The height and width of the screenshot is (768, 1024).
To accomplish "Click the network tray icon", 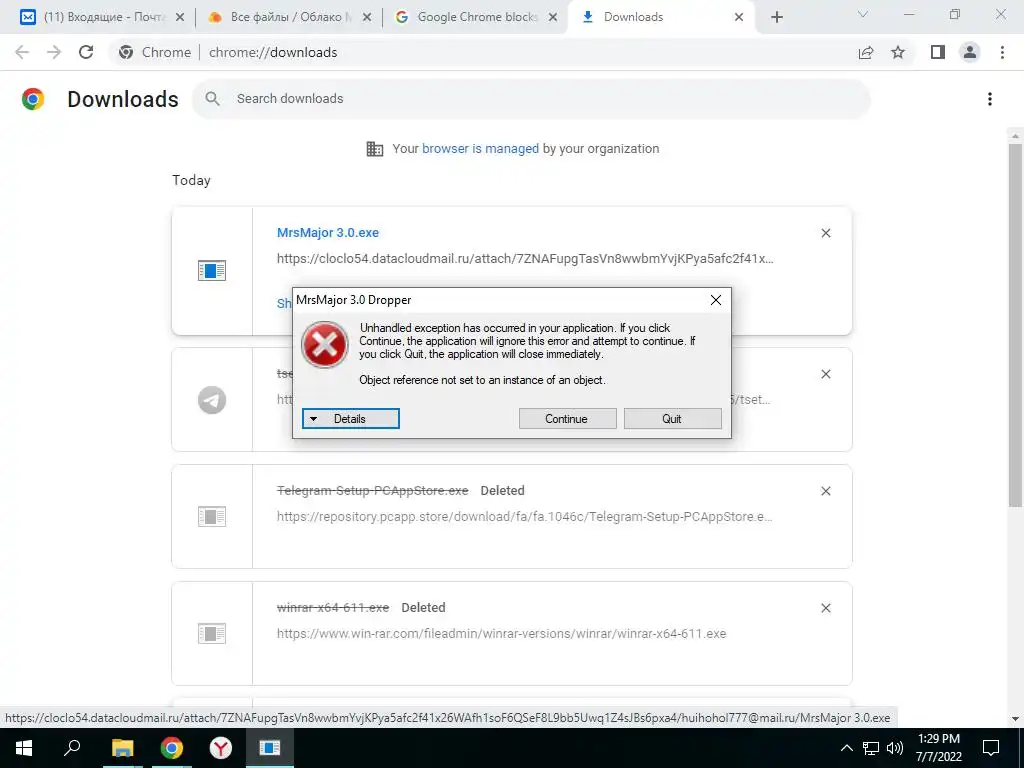I will click(871, 748).
